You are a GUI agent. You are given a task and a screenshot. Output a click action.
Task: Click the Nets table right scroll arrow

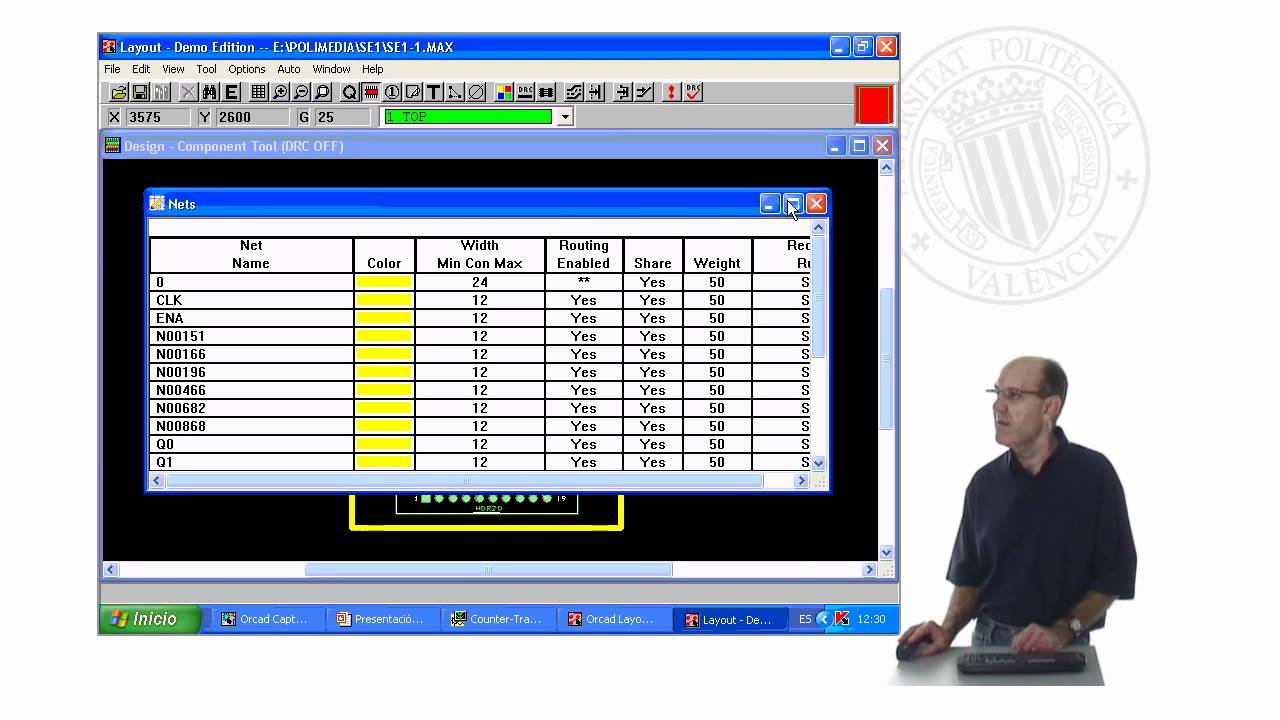(x=801, y=481)
